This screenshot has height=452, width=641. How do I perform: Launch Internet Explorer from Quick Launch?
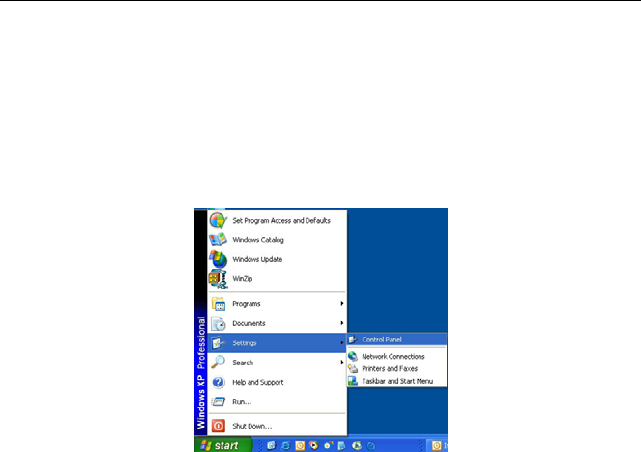coord(285,445)
